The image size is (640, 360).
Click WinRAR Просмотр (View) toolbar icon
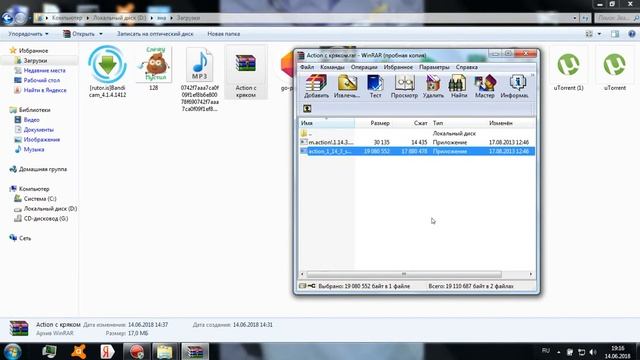[404, 86]
